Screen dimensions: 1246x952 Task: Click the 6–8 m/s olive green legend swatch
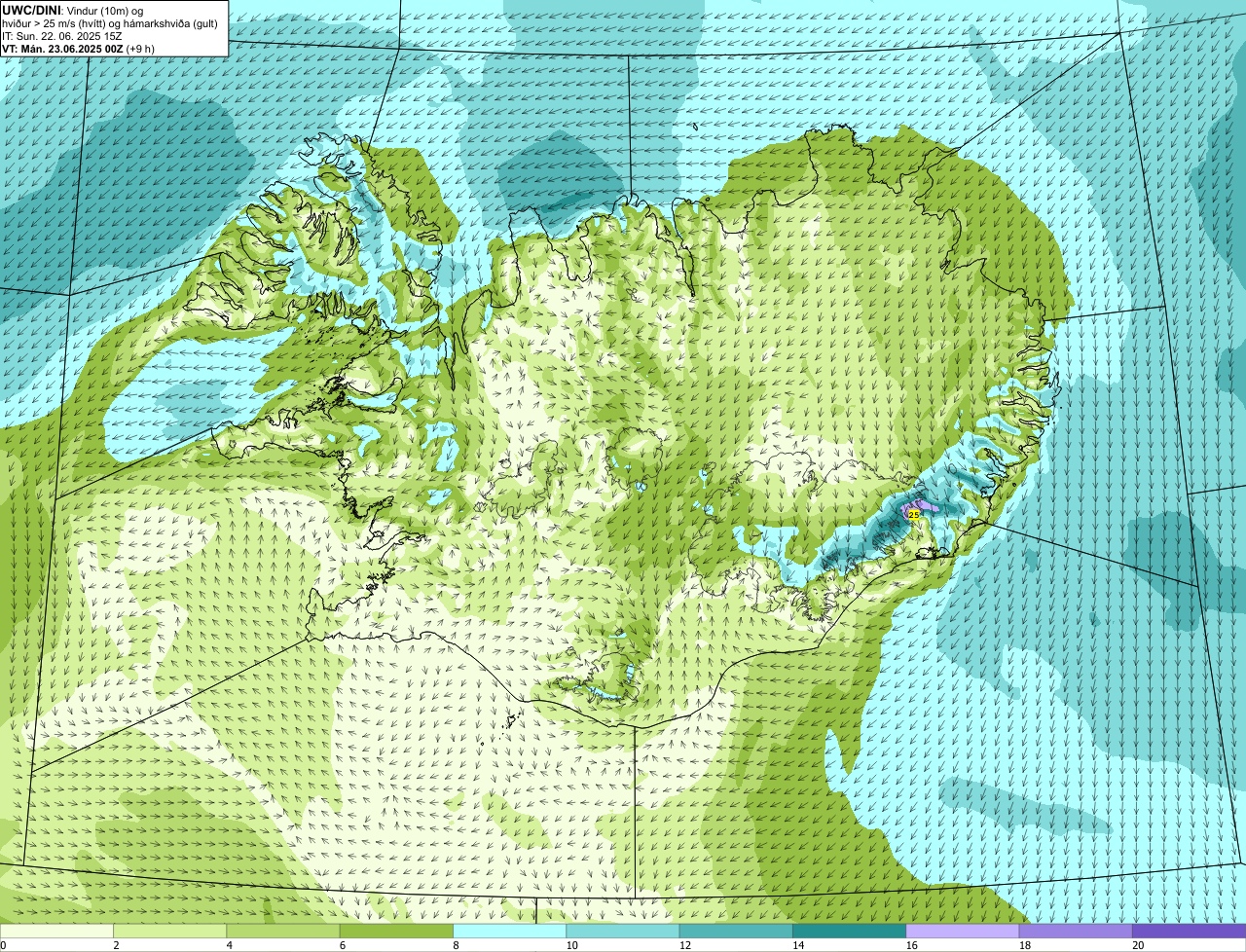coord(396,931)
